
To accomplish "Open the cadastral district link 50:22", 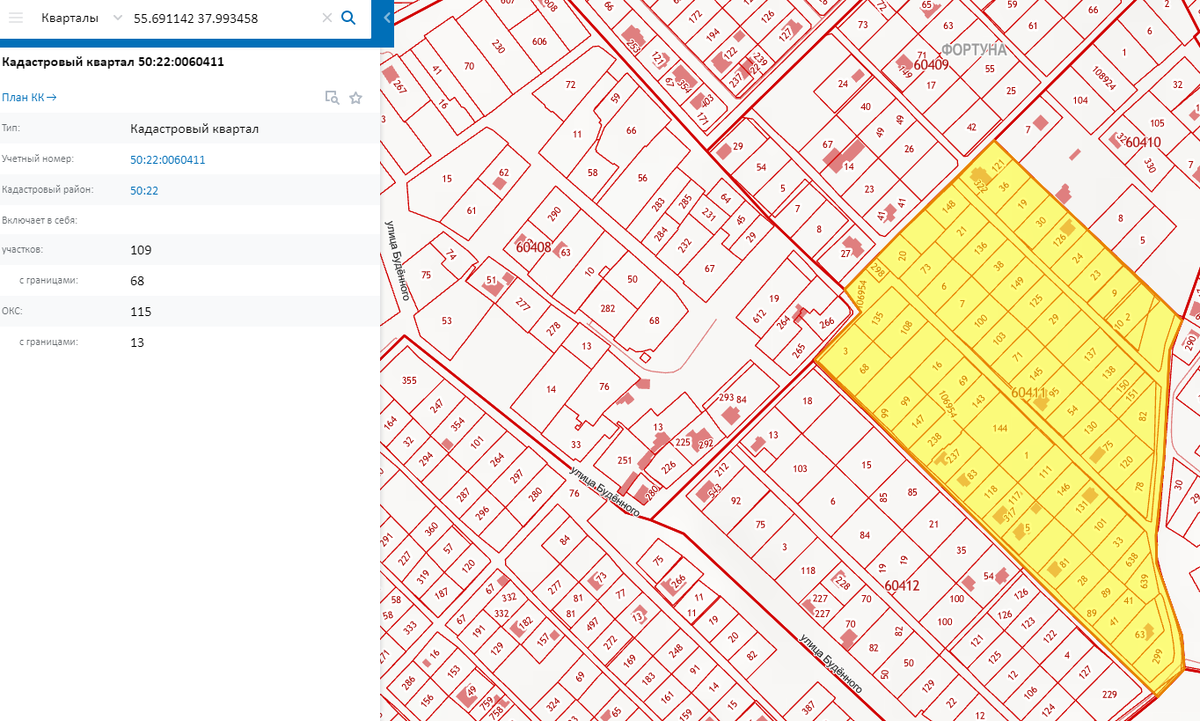I will tap(144, 191).
